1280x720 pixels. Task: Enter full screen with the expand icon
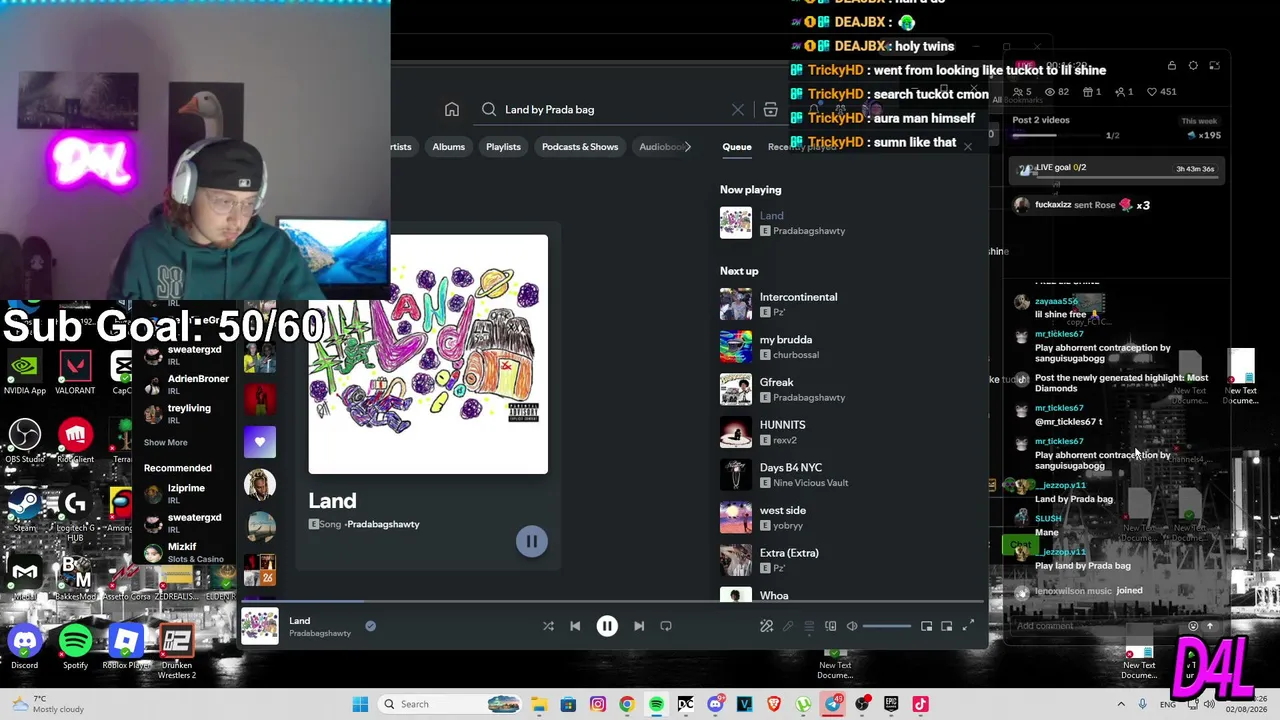point(968,626)
